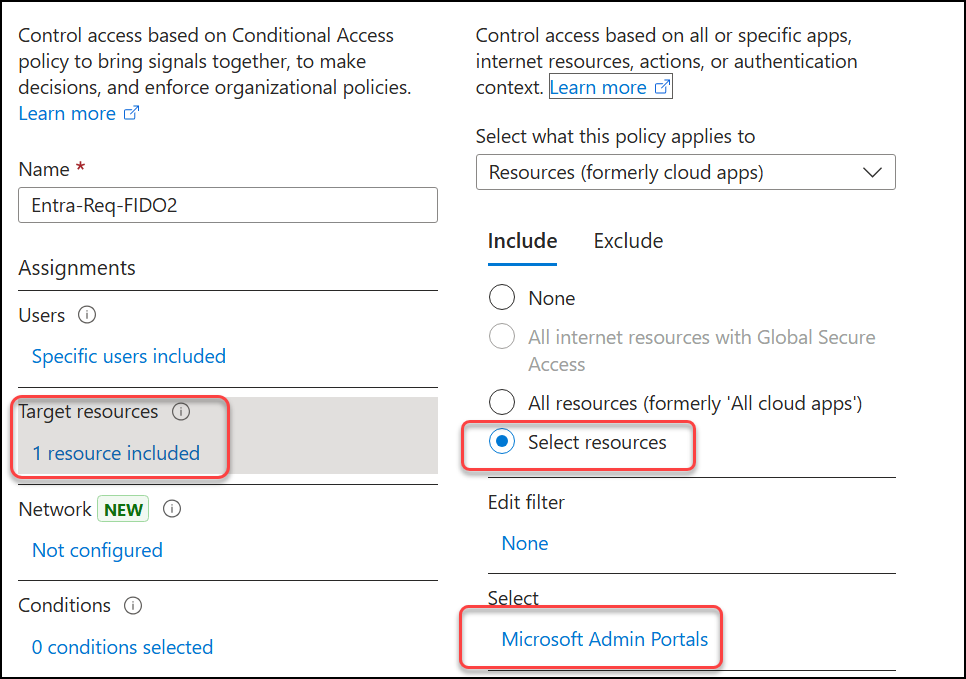Screen dimensions: 966x679
Task: Click the info icon beside Conditions
Action: tap(133, 606)
